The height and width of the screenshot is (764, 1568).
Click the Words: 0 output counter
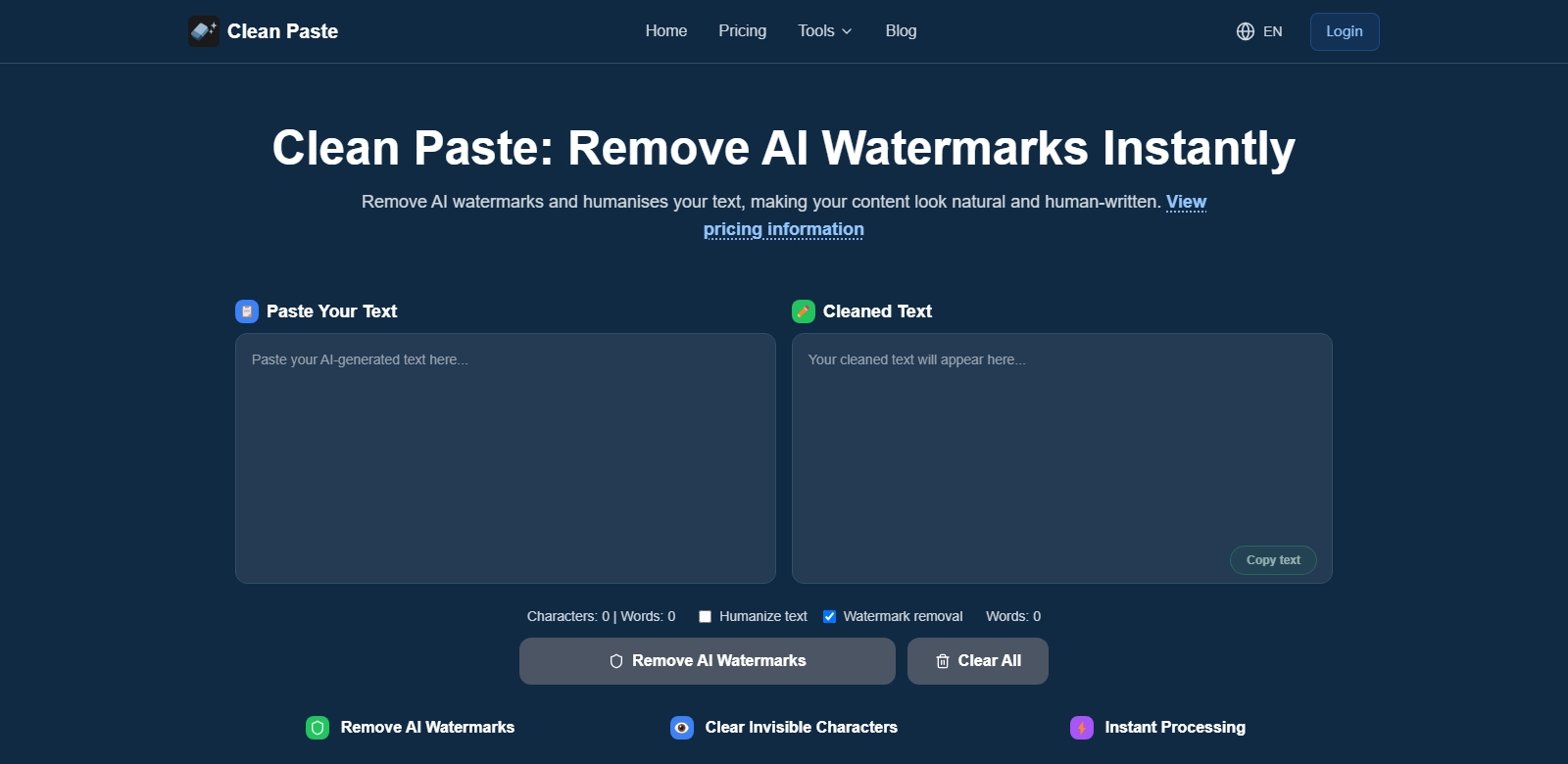pos(1013,616)
